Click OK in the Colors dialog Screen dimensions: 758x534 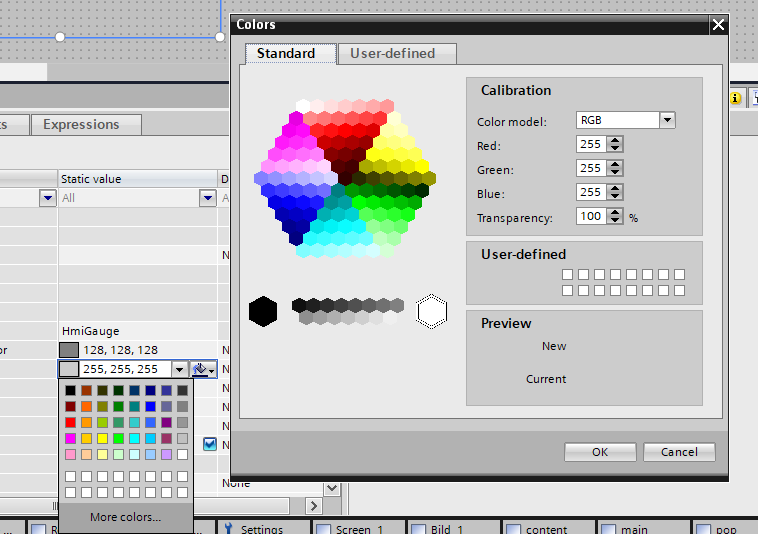coord(599,452)
